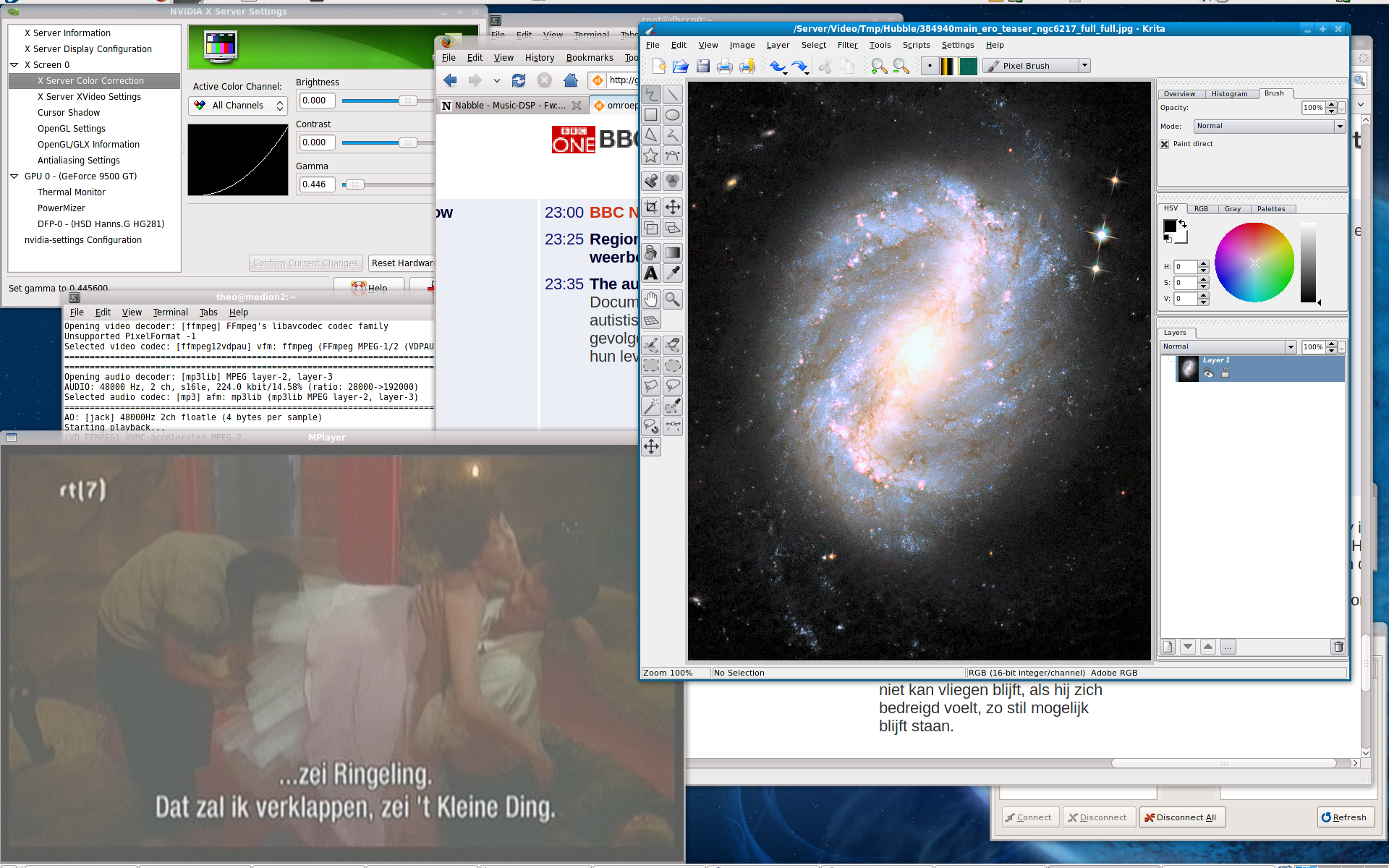Screen dimensions: 1389x868
Task: Select the Duplicate stamp tool in Krita
Action: [x=651, y=181]
